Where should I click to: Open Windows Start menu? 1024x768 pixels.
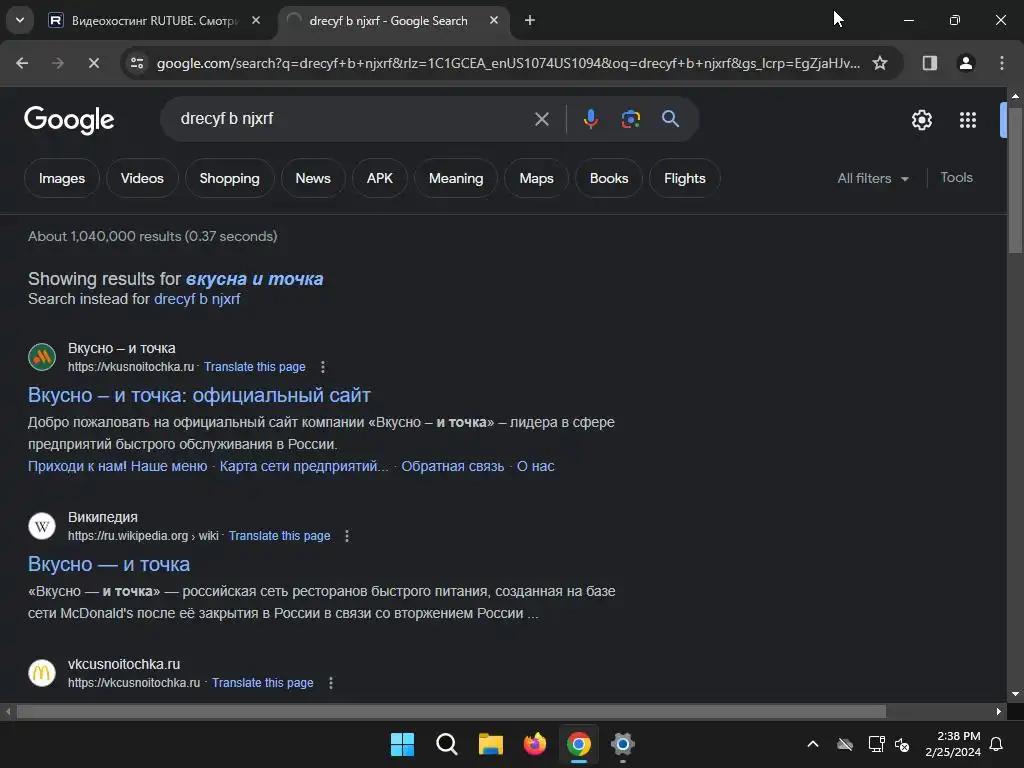402,744
